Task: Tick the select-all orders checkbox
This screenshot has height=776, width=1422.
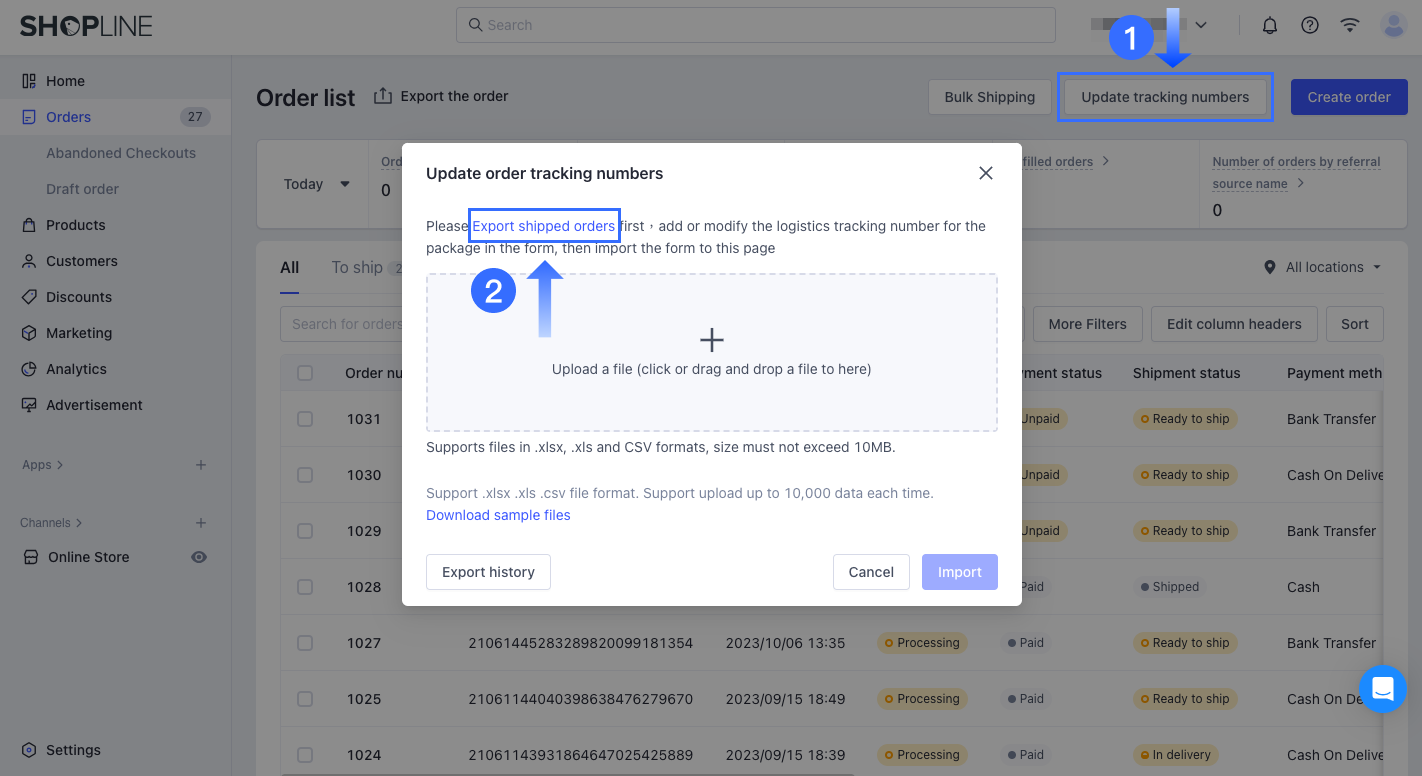Action: [x=305, y=373]
